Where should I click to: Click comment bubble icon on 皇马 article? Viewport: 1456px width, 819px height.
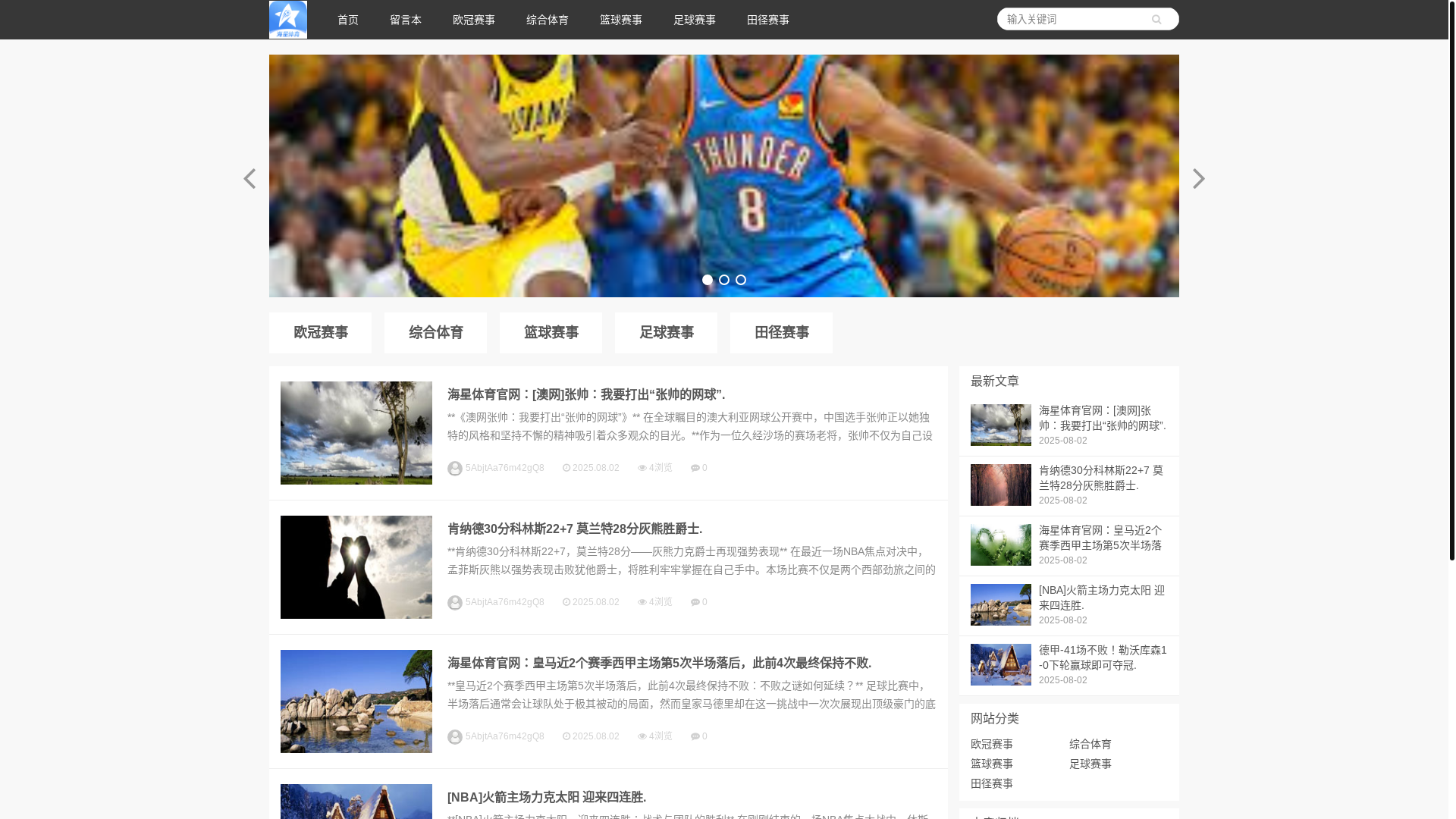[695, 736]
